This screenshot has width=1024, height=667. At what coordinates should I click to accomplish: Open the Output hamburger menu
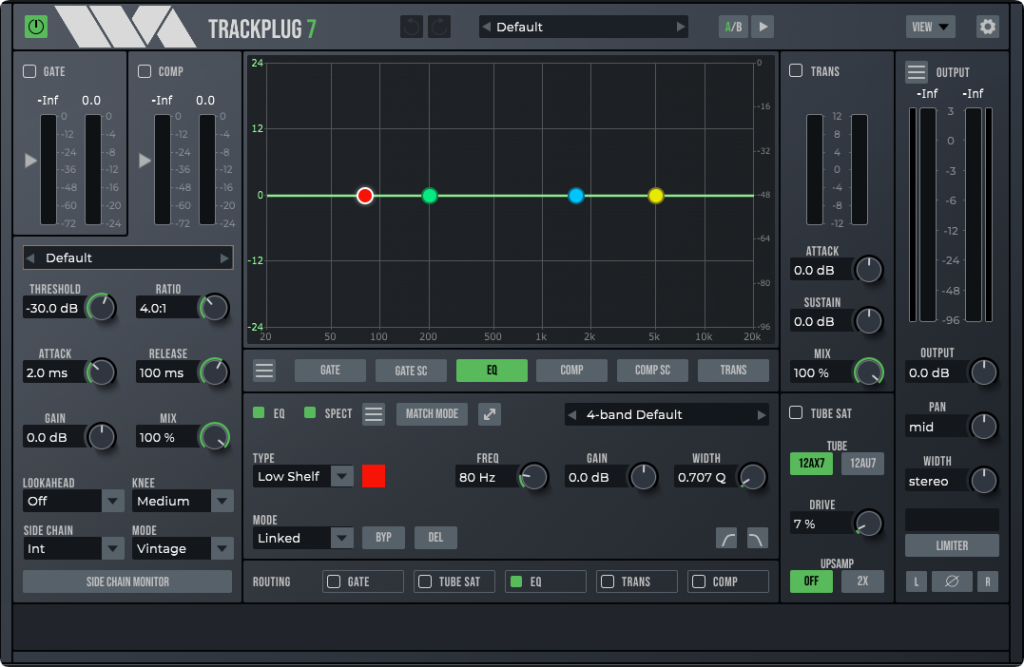tap(916, 72)
